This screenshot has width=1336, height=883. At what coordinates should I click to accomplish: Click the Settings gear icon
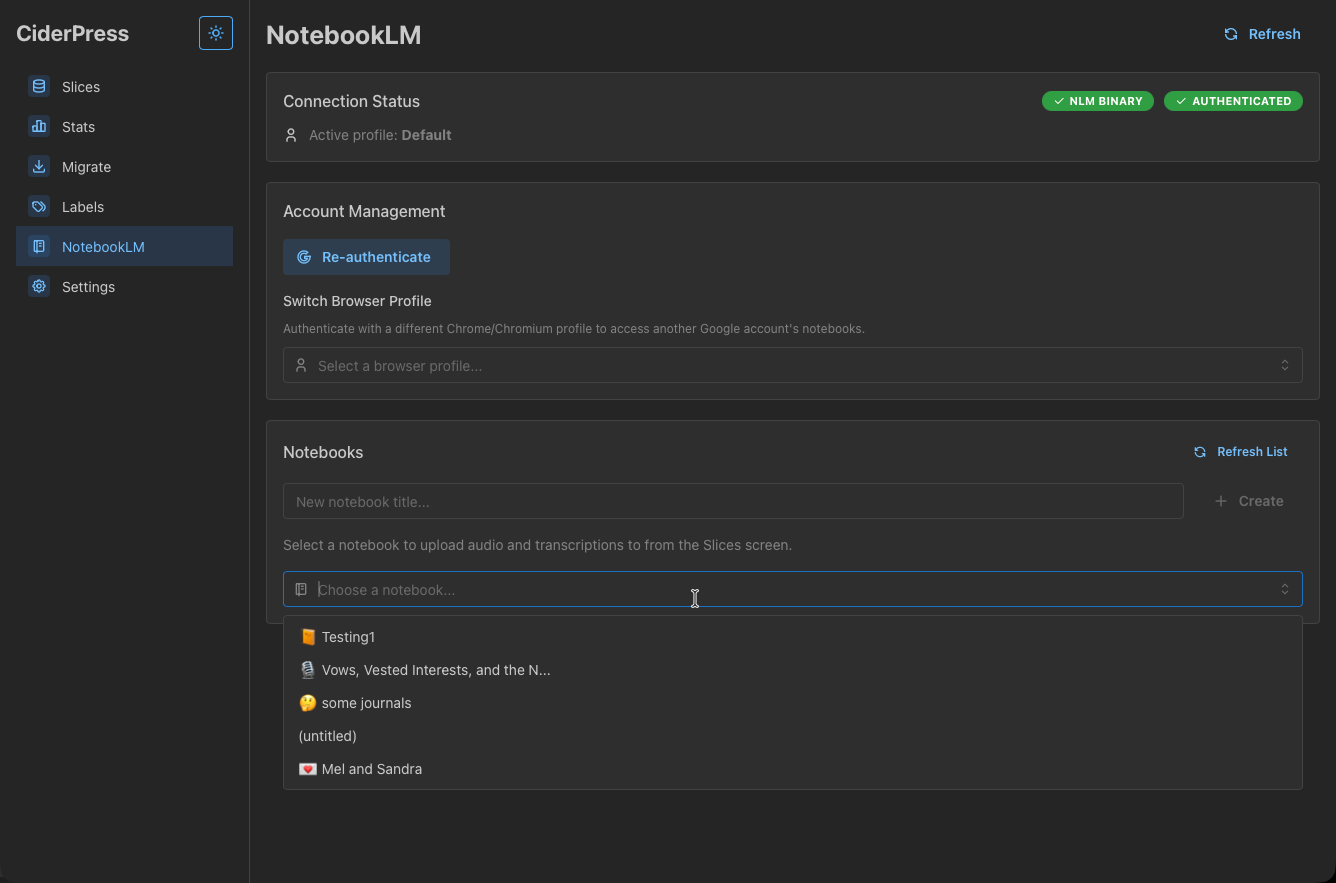coord(39,287)
